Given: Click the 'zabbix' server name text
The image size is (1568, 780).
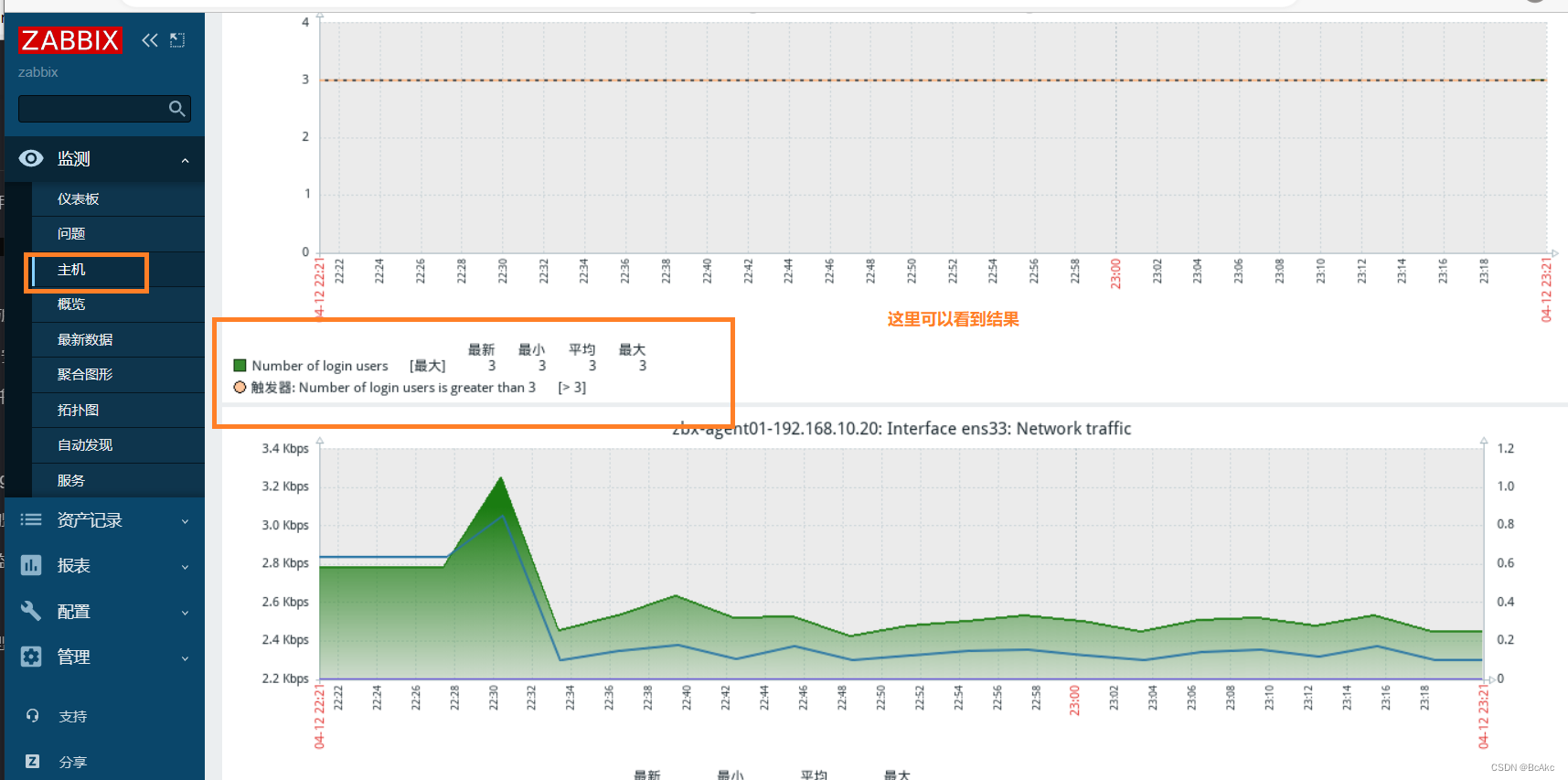Looking at the screenshot, I should point(38,72).
